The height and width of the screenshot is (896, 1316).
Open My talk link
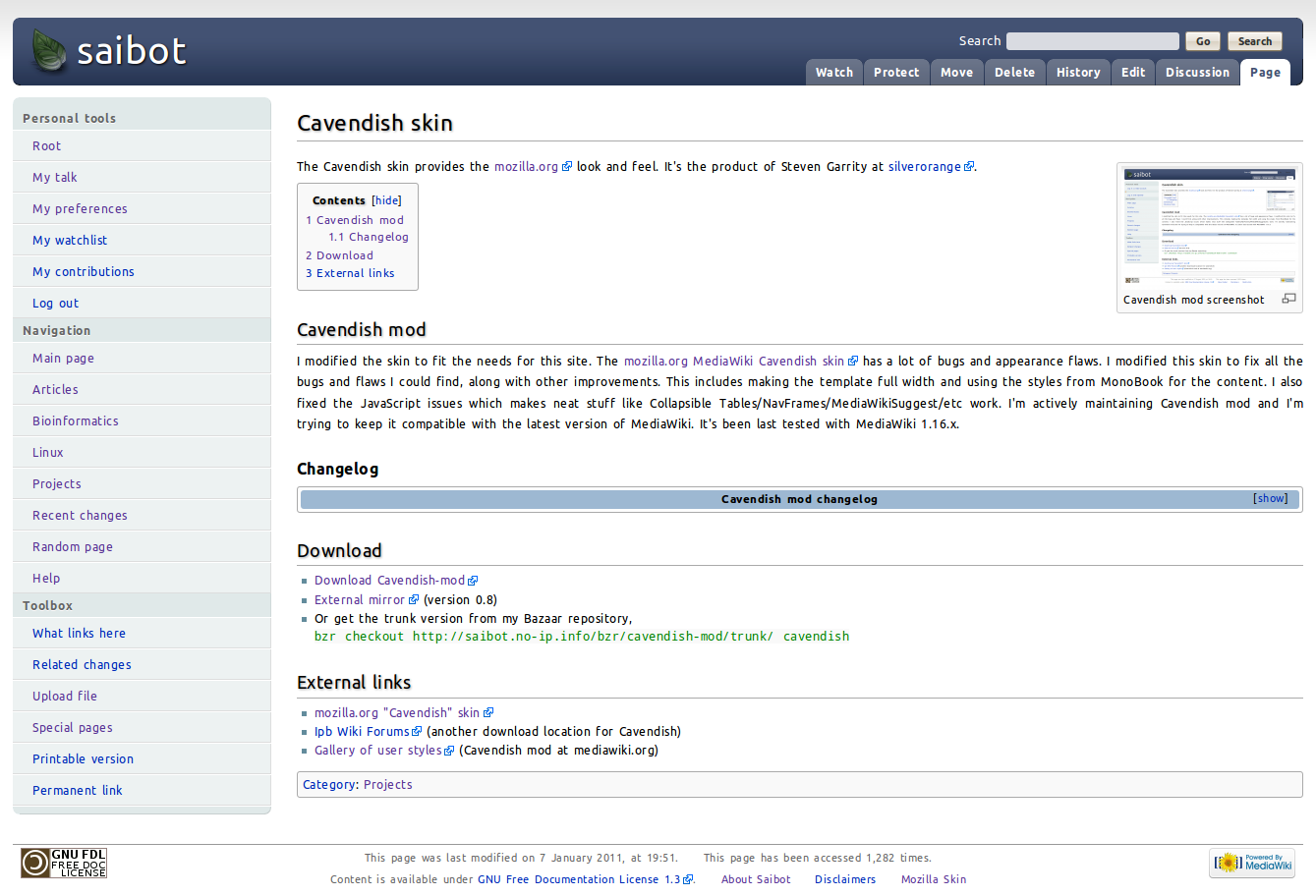click(x=54, y=178)
